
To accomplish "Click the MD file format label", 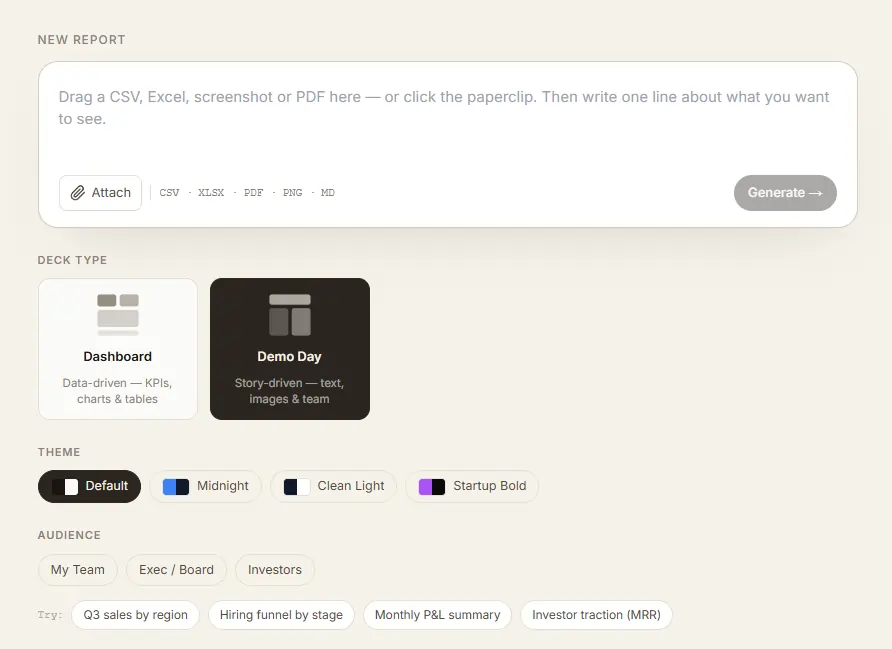I will click(x=328, y=193).
